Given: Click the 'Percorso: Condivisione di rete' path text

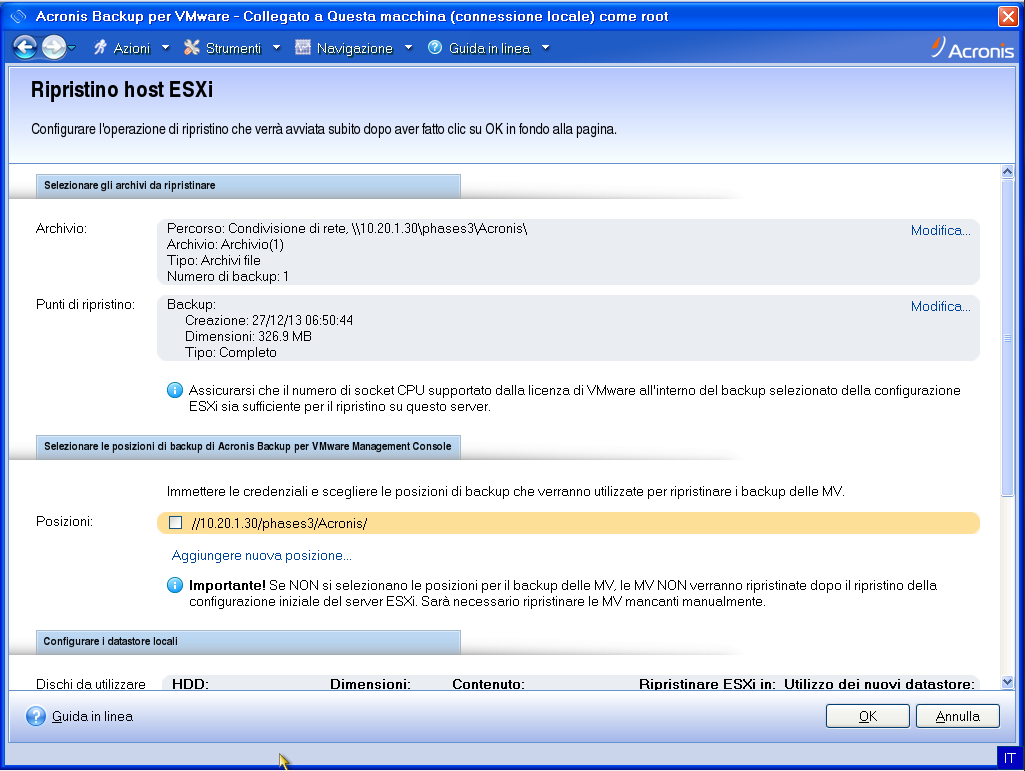Looking at the screenshot, I should pyautogui.click(x=347, y=228).
